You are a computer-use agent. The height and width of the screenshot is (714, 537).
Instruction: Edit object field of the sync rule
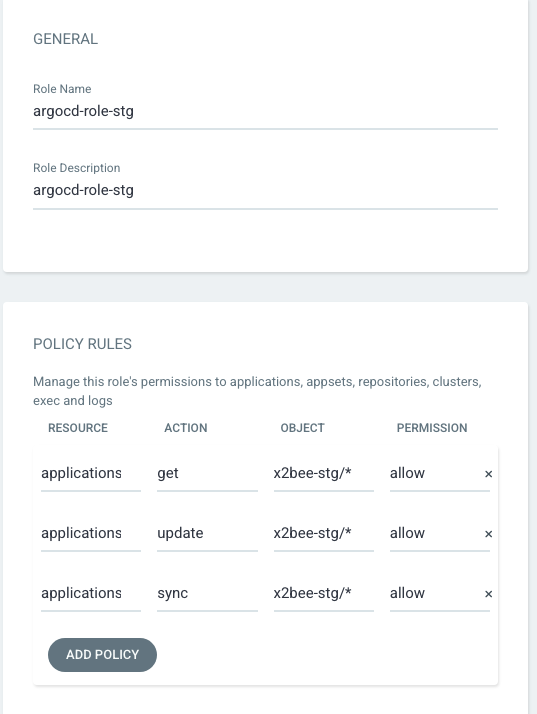[x=323, y=593]
